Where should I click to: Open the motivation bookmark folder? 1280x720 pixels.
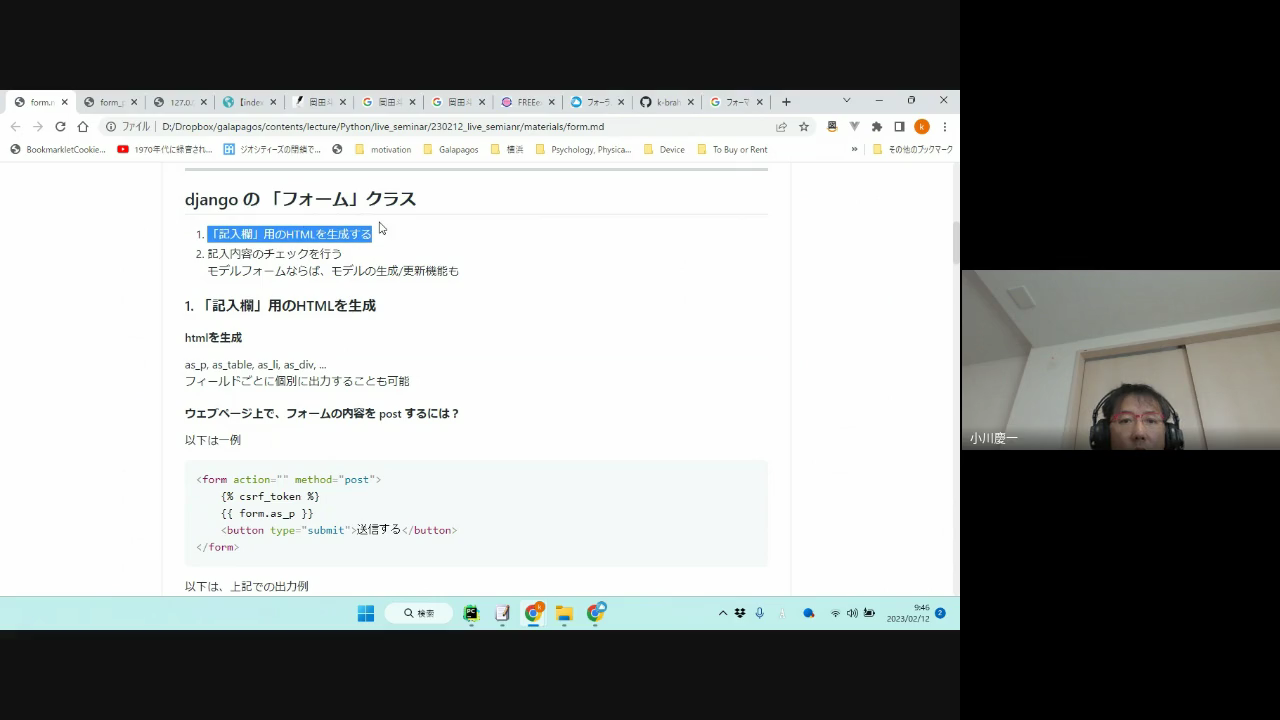[383, 150]
